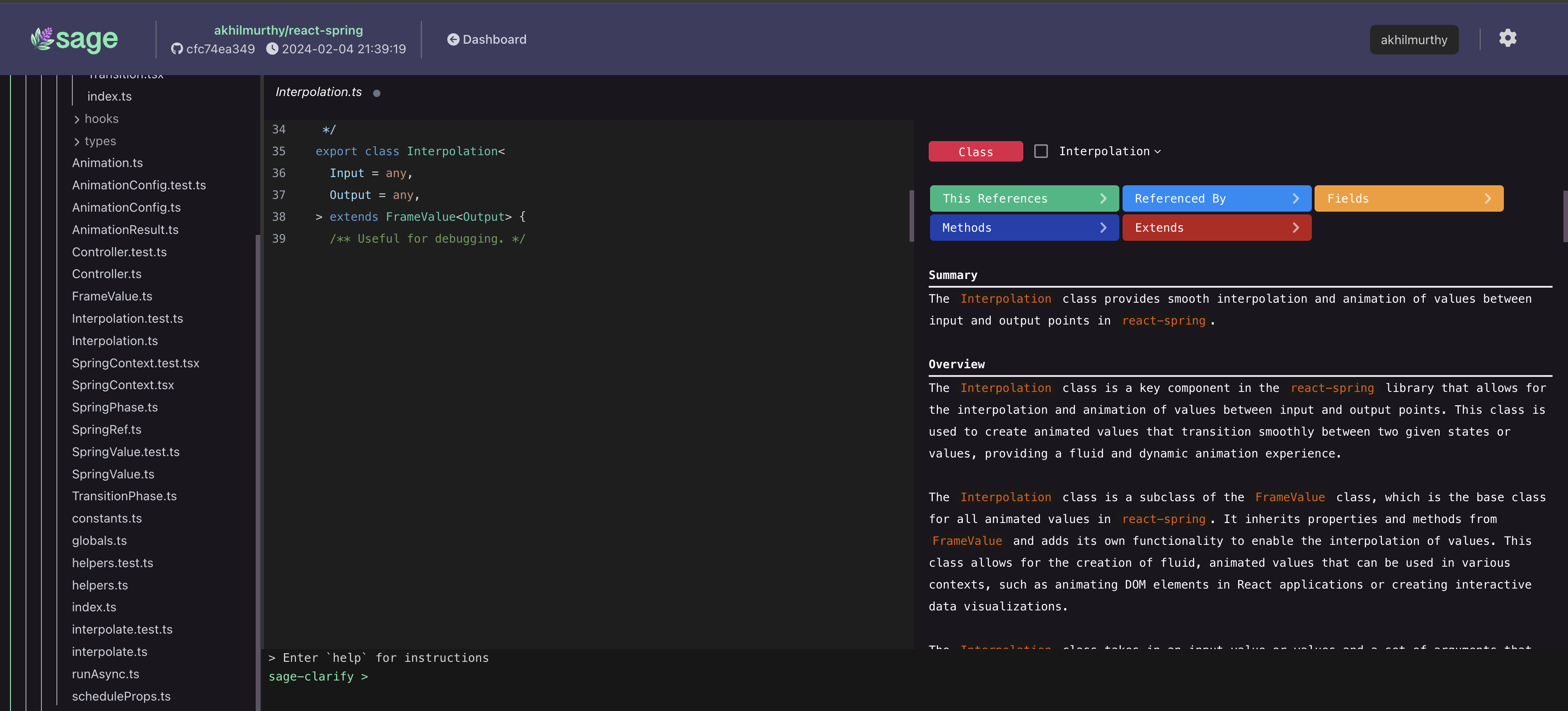Expand folded code at line 38
Image resolution: width=1568 pixels, height=711 pixels.
pos(319,217)
